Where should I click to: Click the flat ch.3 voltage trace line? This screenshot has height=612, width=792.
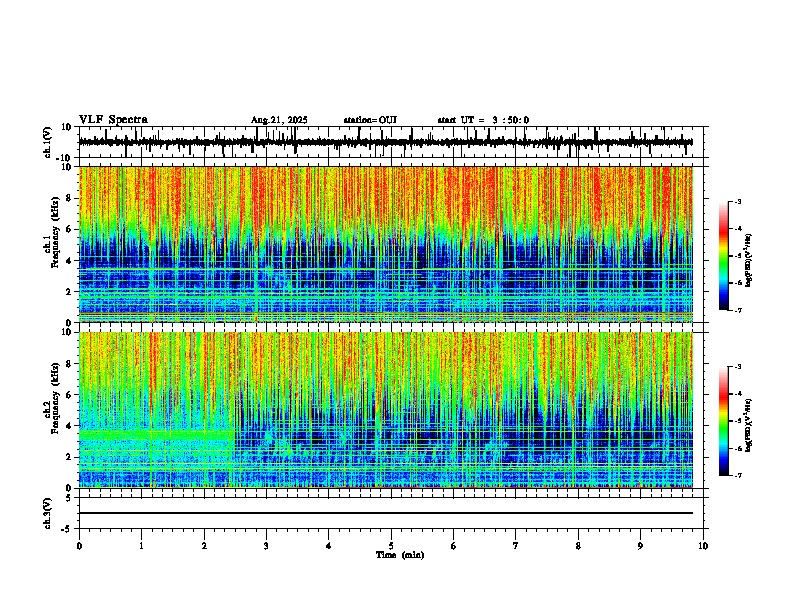click(x=386, y=513)
